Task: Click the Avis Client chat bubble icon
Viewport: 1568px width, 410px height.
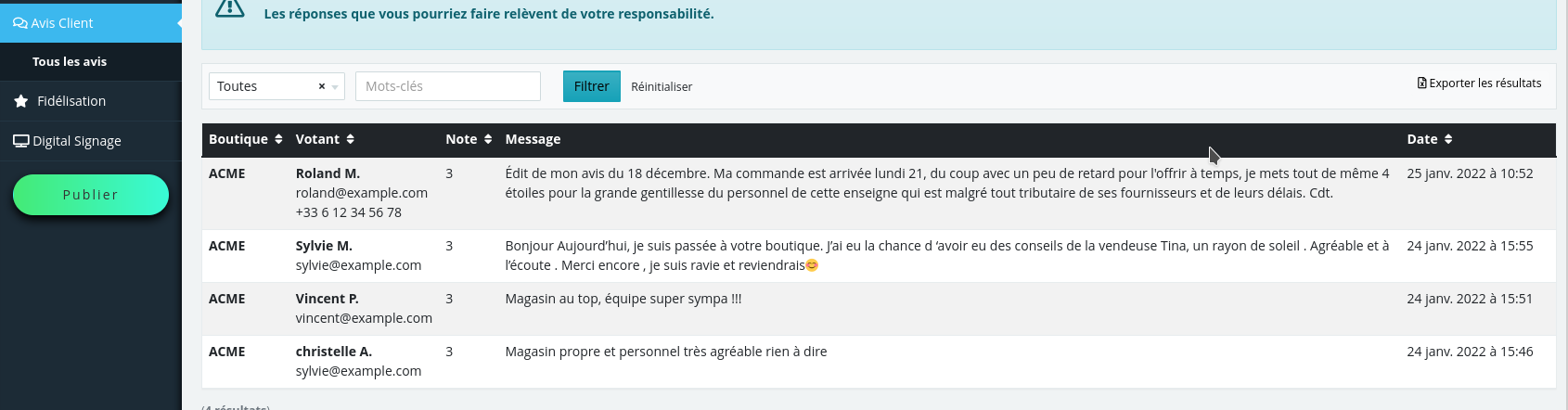Action: click(x=20, y=23)
